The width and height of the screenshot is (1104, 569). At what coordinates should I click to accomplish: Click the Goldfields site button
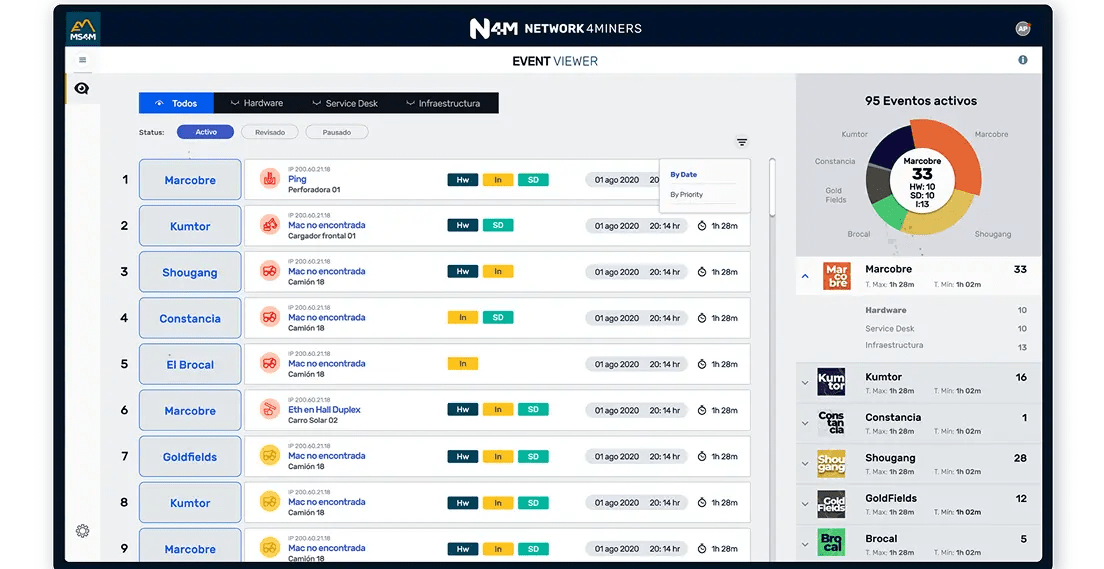click(x=190, y=456)
